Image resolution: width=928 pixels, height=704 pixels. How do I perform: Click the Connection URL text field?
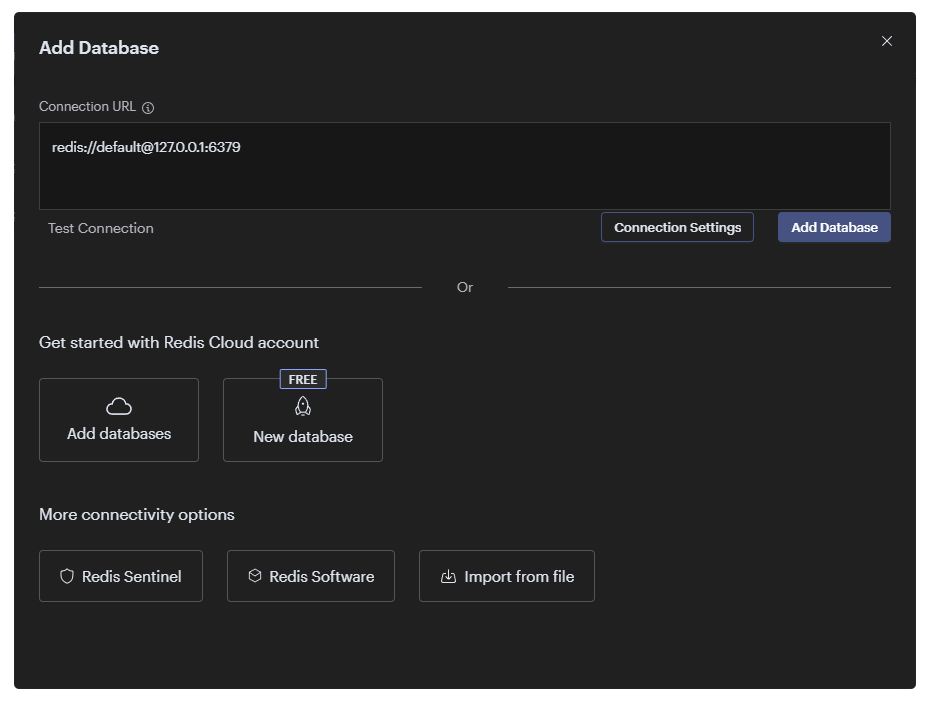(465, 166)
